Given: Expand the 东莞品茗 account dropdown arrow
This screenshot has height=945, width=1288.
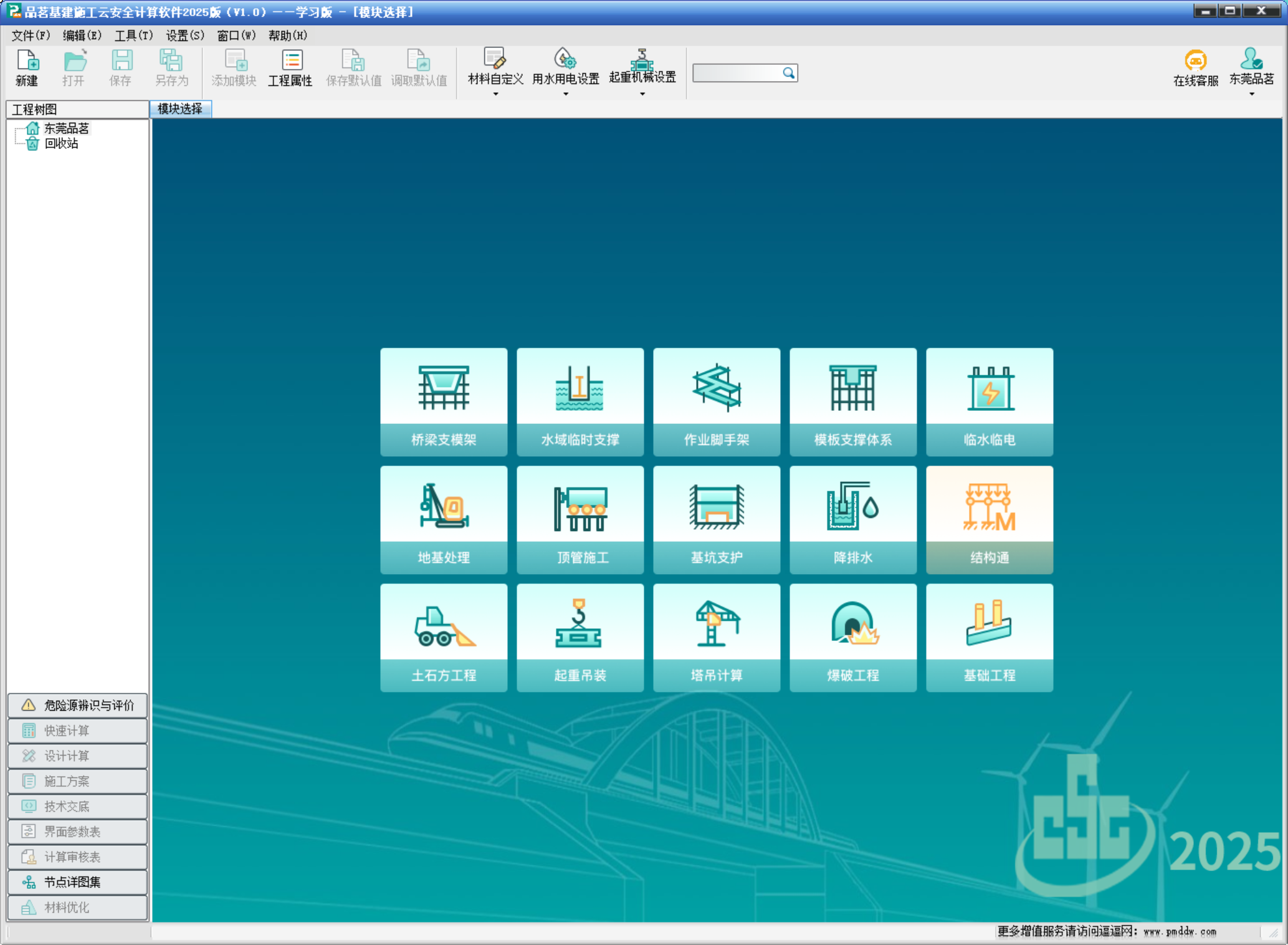Looking at the screenshot, I should (1252, 94).
